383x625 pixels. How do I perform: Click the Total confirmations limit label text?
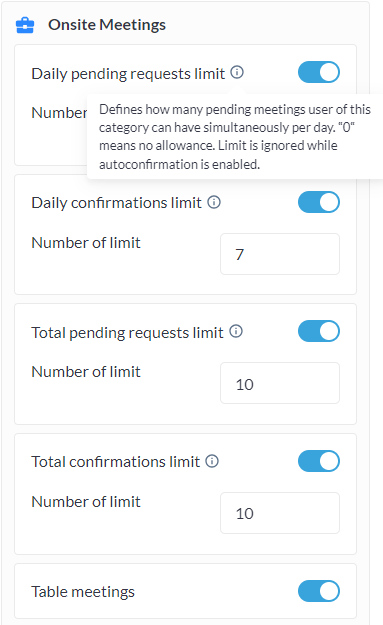tap(116, 462)
